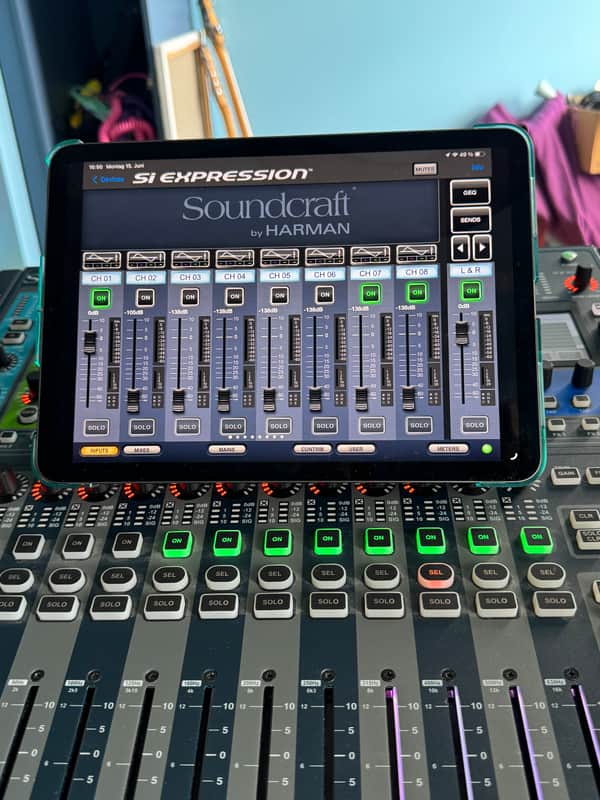
Task: Activate the ON button for CH 05
Action: (x=280, y=295)
